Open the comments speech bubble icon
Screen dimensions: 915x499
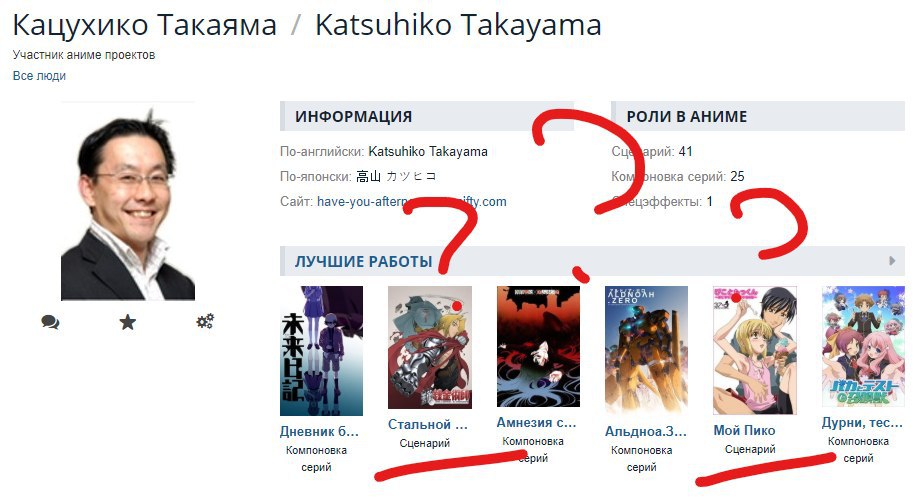[x=50, y=322]
